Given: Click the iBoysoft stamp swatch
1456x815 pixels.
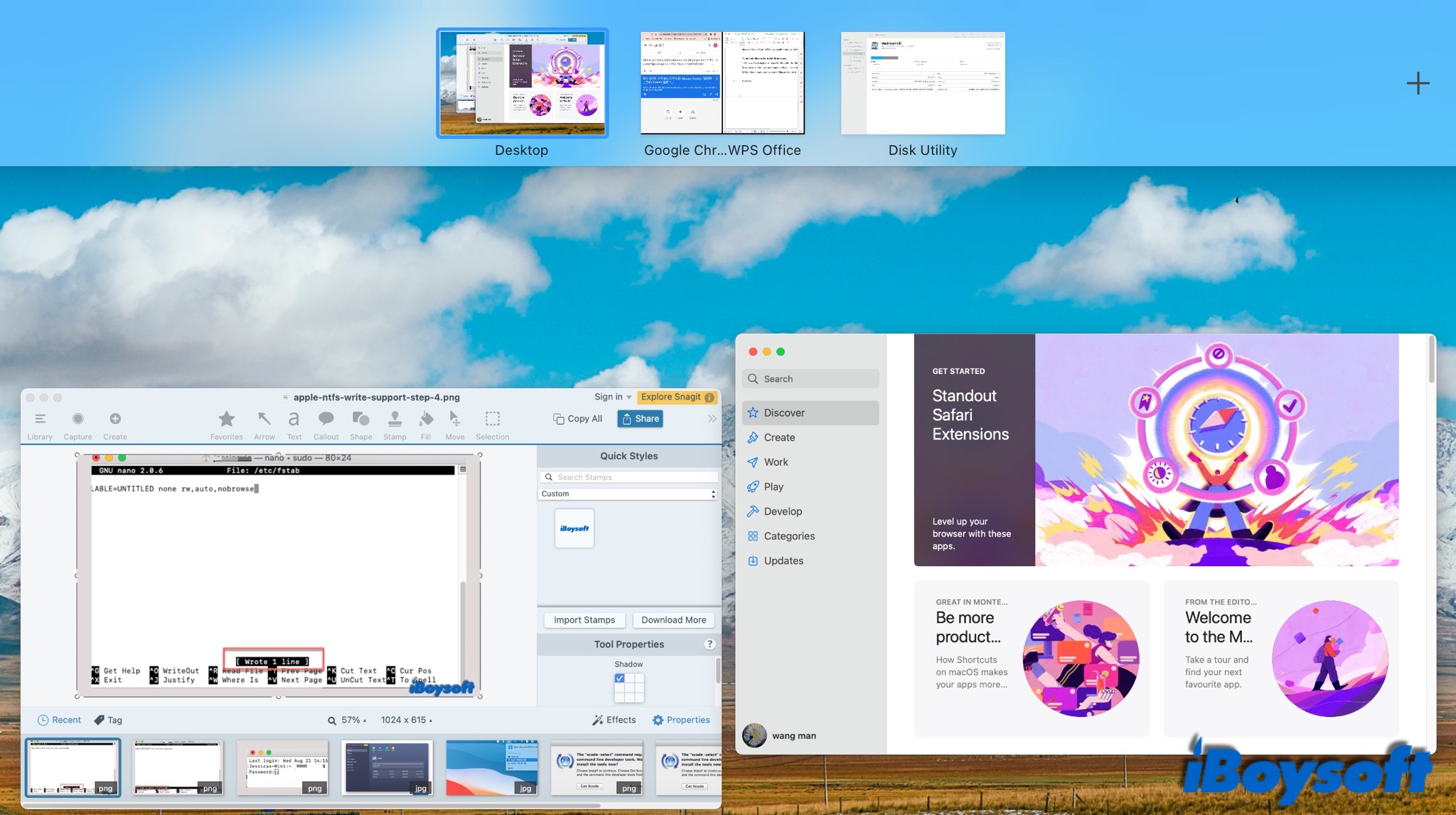Looking at the screenshot, I should click(574, 528).
